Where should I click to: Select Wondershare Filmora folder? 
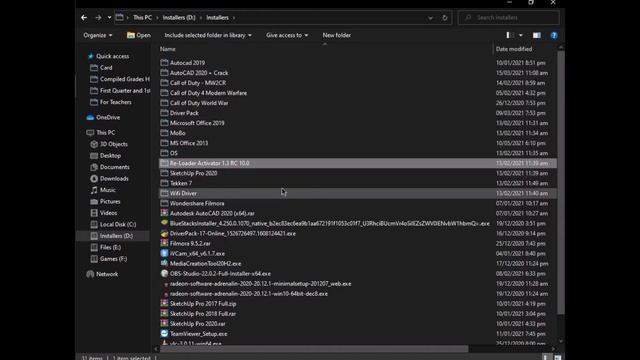(x=197, y=203)
